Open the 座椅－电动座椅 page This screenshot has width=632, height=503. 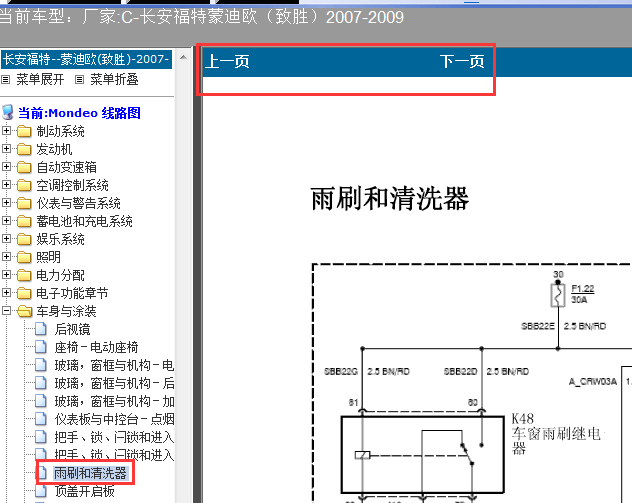point(96,347)
